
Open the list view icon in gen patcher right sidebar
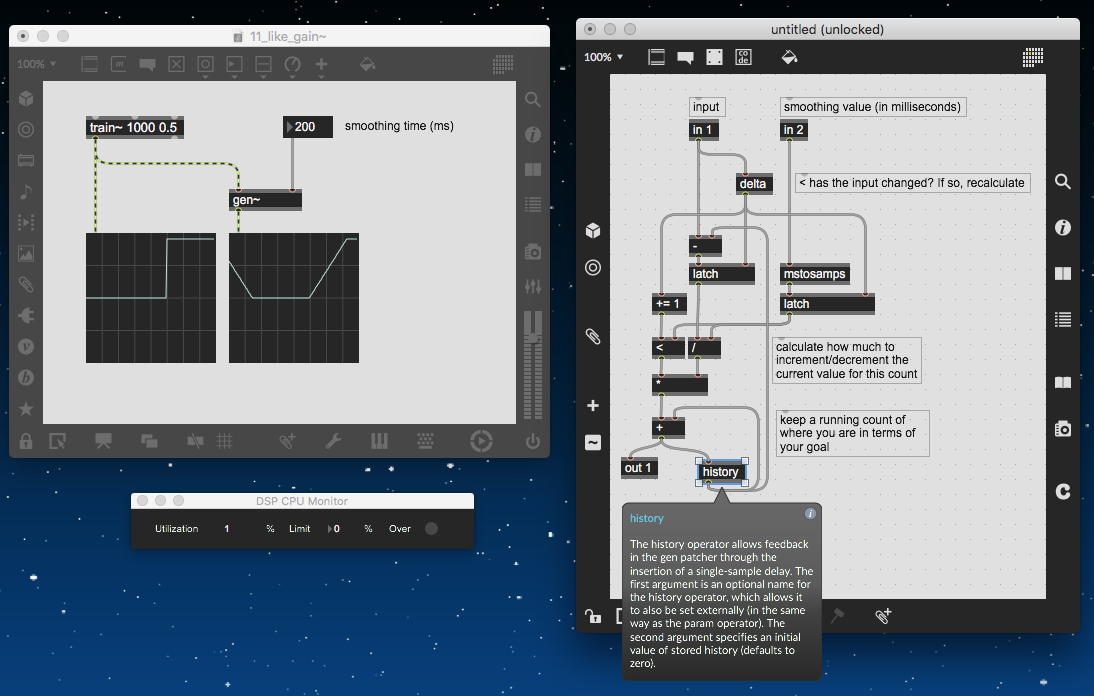coord(1063,319)
